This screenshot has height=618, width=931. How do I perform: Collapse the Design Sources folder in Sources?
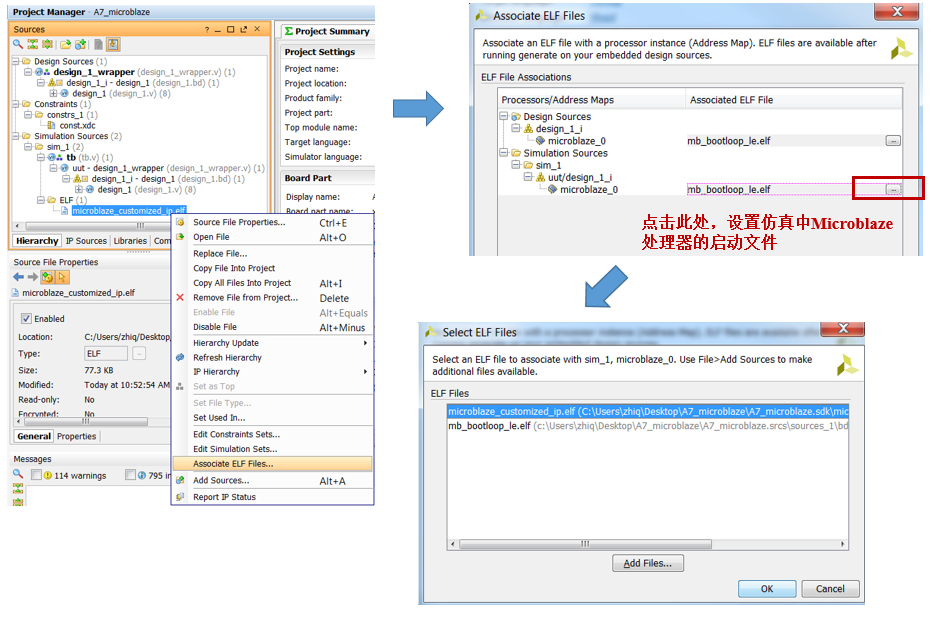(x=16, y=61)
